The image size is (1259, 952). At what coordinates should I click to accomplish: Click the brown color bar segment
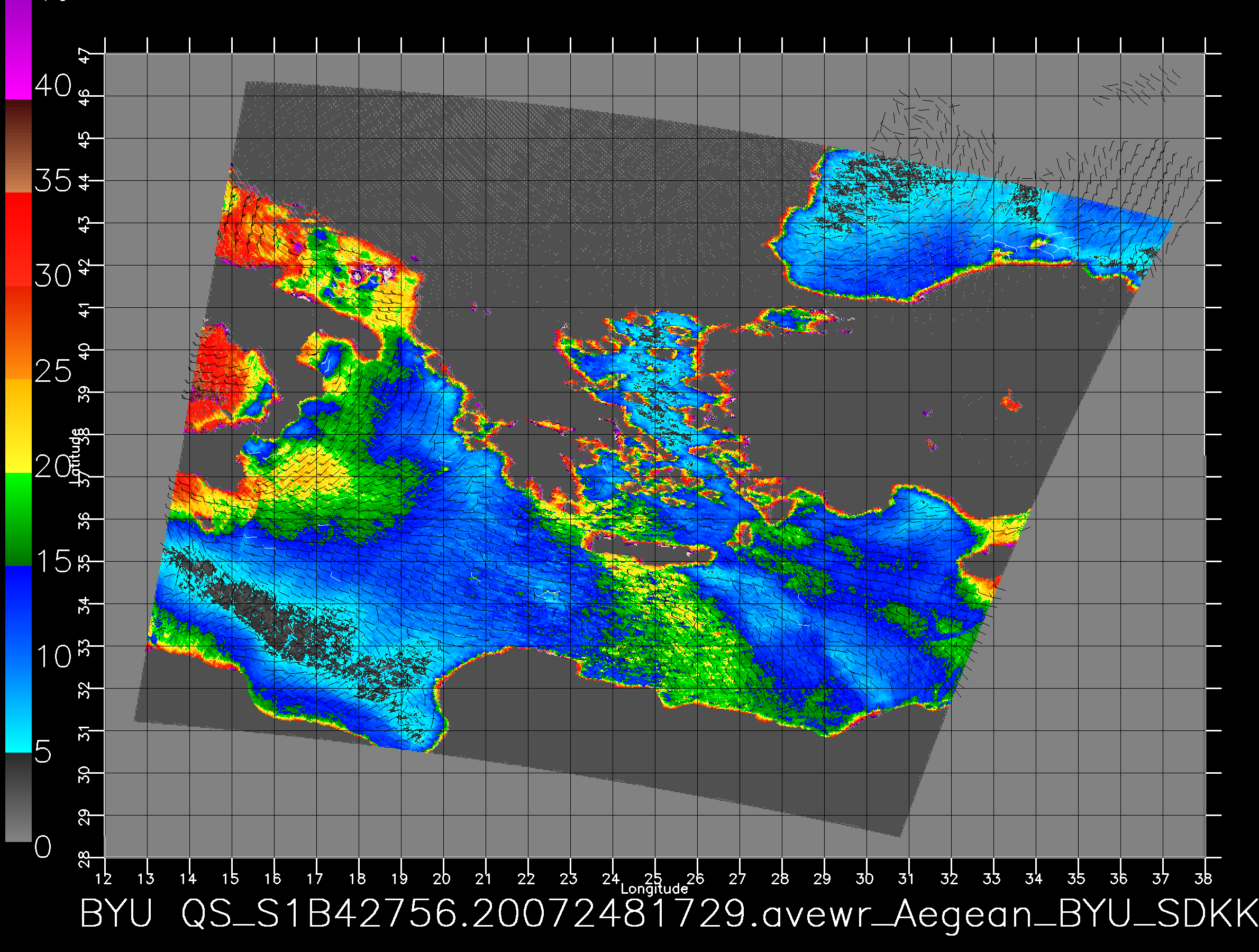pos(18,147)
